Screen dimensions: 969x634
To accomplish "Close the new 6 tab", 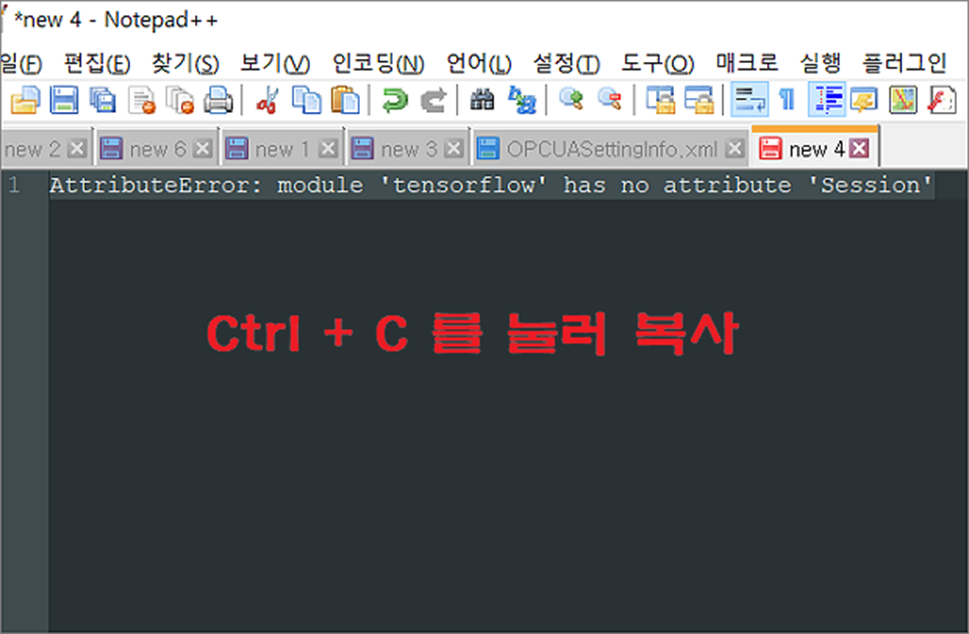I will click(203, 149).
